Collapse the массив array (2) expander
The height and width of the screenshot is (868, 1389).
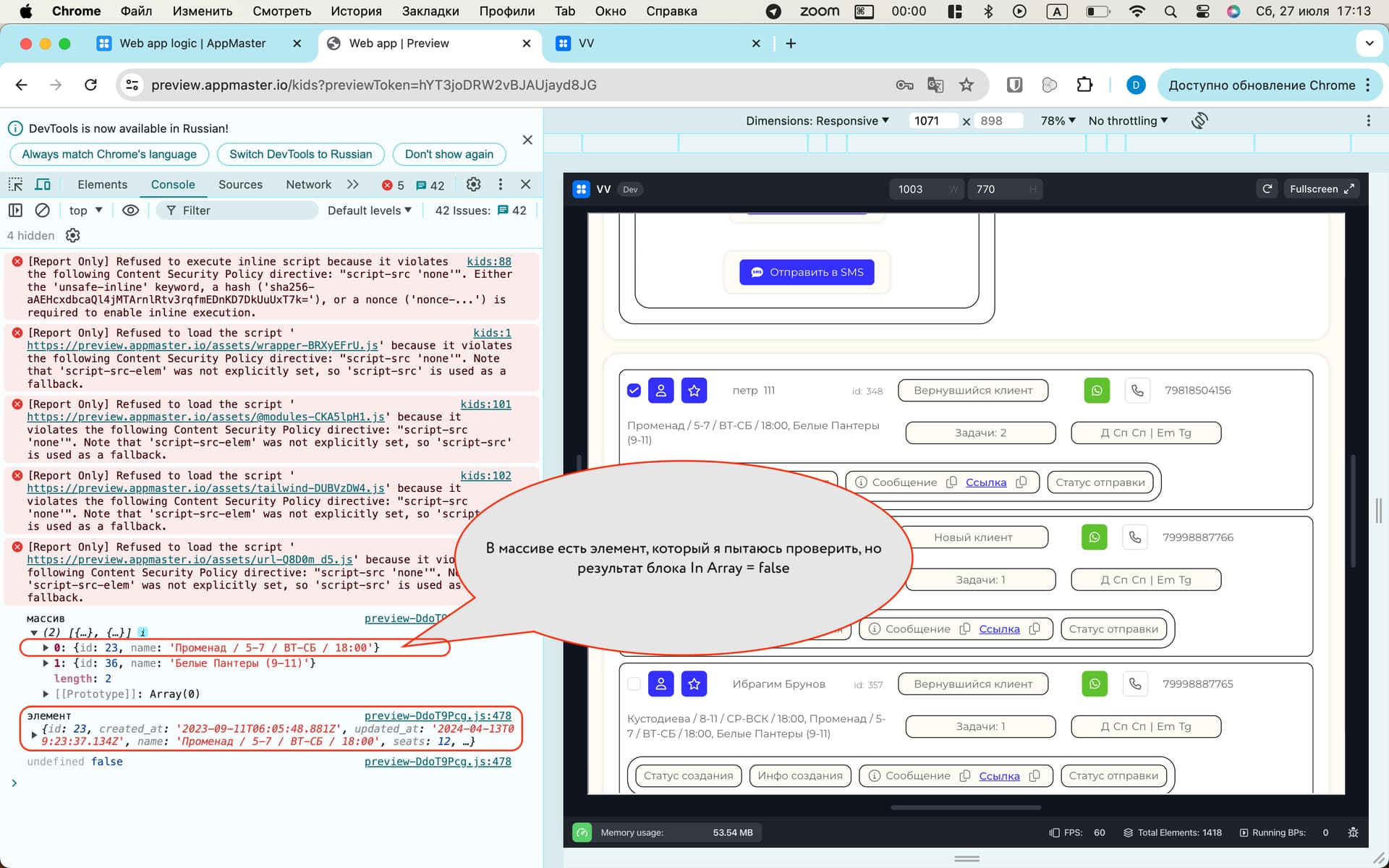(33, 633)
